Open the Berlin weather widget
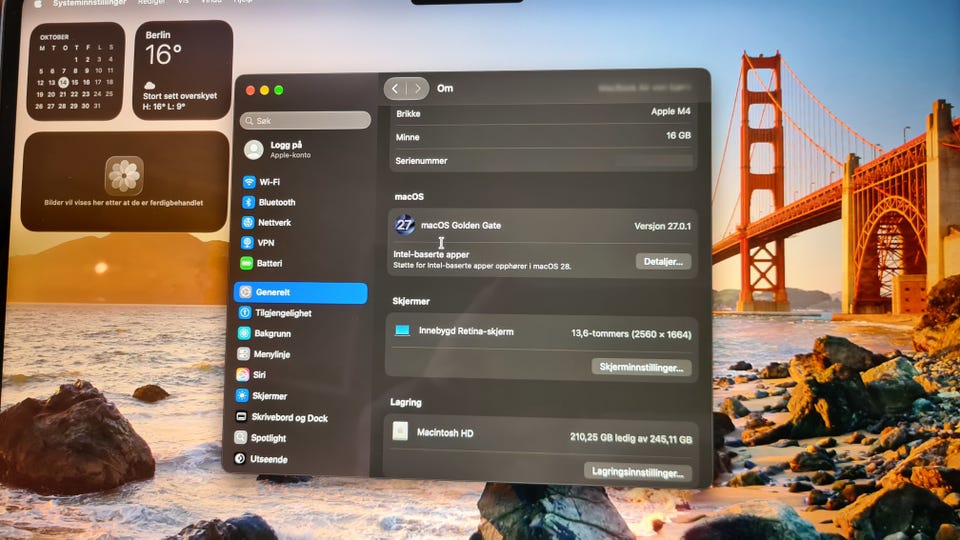The image size is (960, 540). click(x=182, y=69)
